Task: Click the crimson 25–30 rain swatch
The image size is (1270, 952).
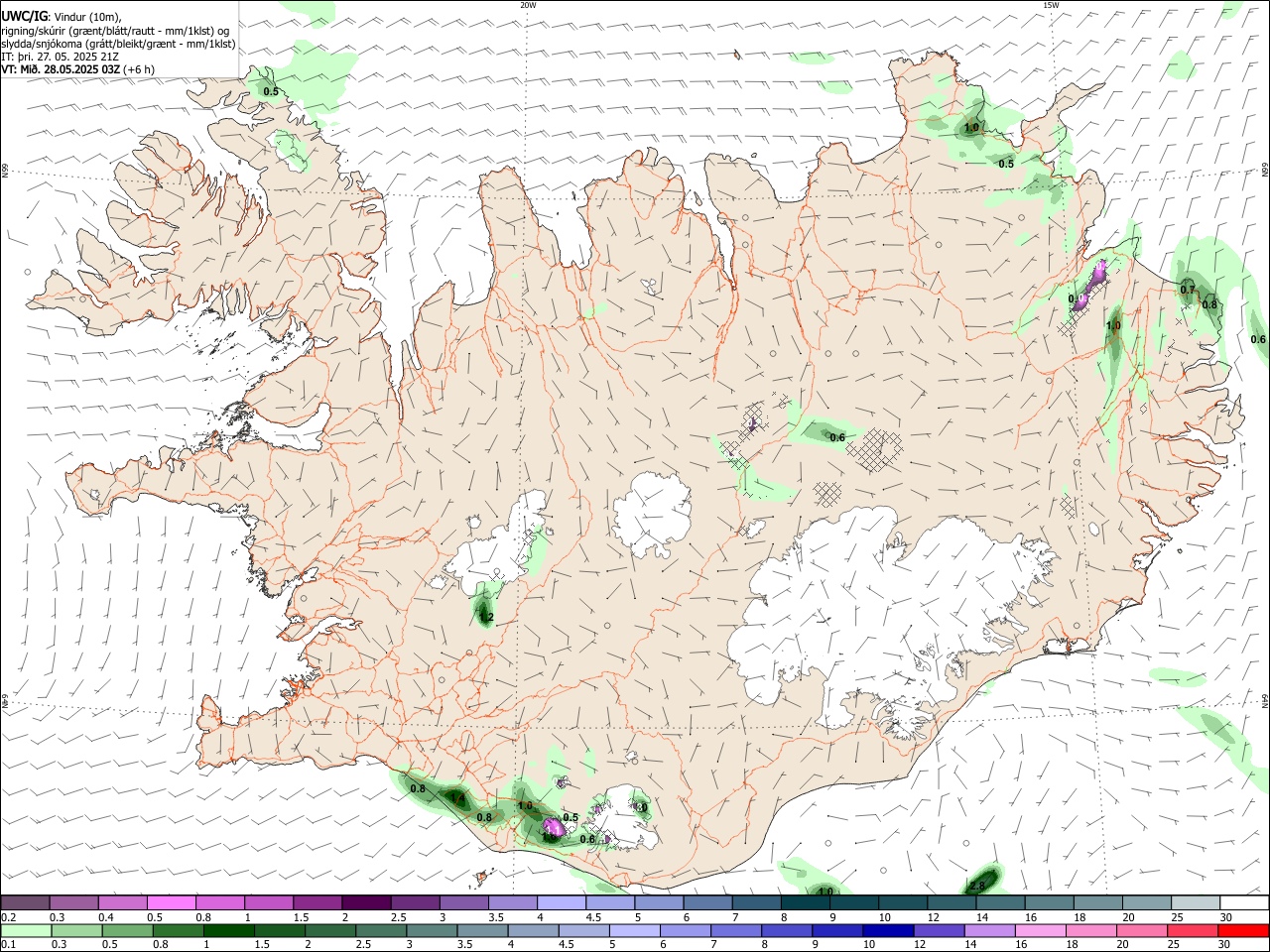Action: click(x=1193, y=930)
